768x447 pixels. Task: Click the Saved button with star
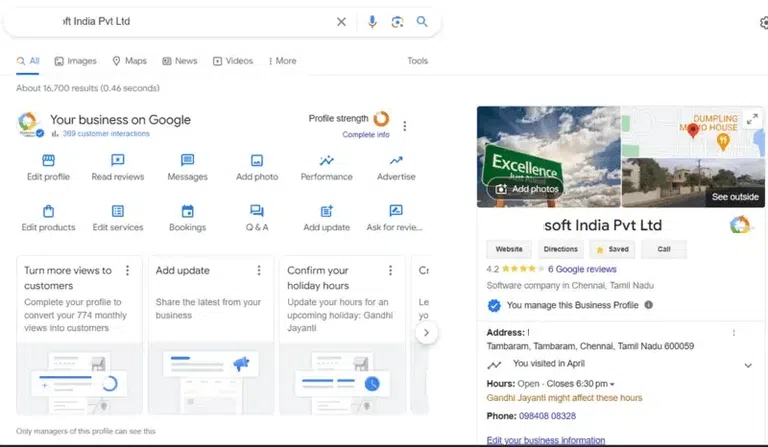tap(612, 249)
